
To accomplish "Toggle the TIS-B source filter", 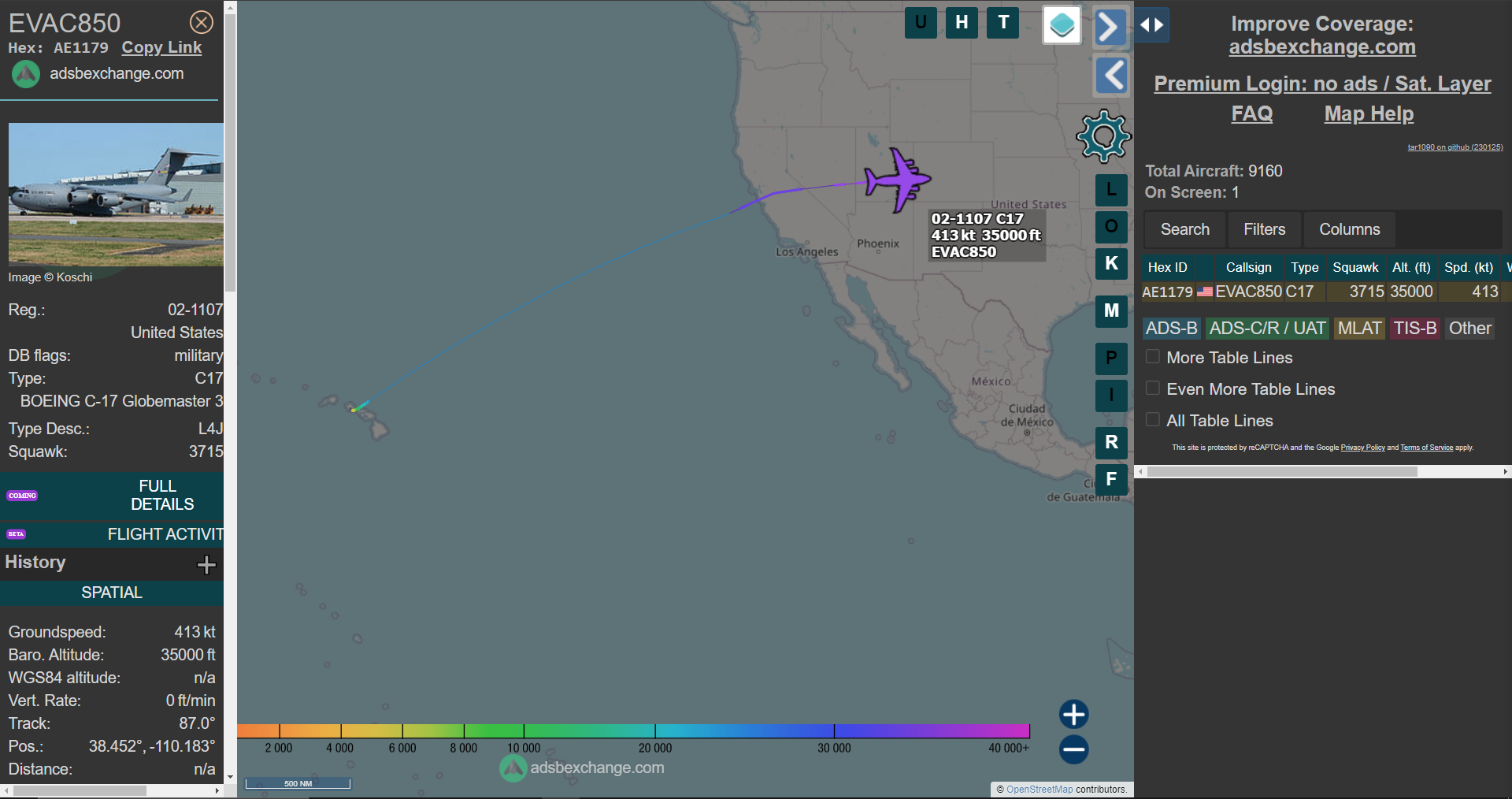I will coord(1415,329).
